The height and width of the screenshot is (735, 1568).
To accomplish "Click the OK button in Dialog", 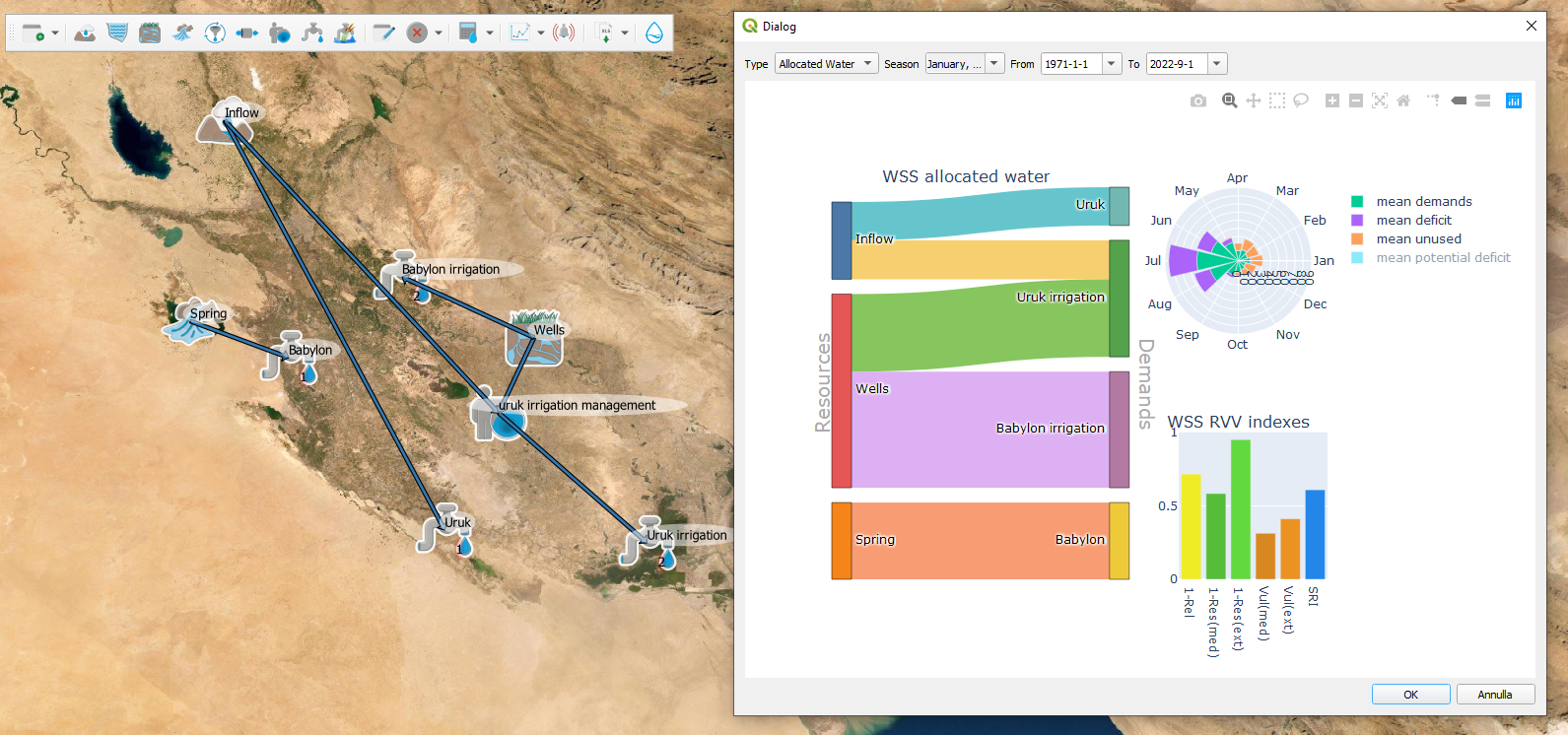I will point(1410,695).
